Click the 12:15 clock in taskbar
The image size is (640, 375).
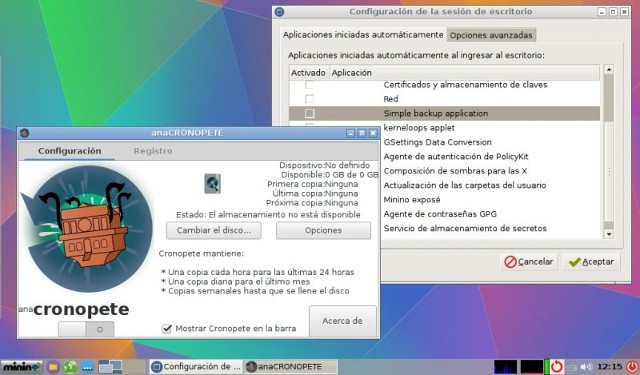609,366
